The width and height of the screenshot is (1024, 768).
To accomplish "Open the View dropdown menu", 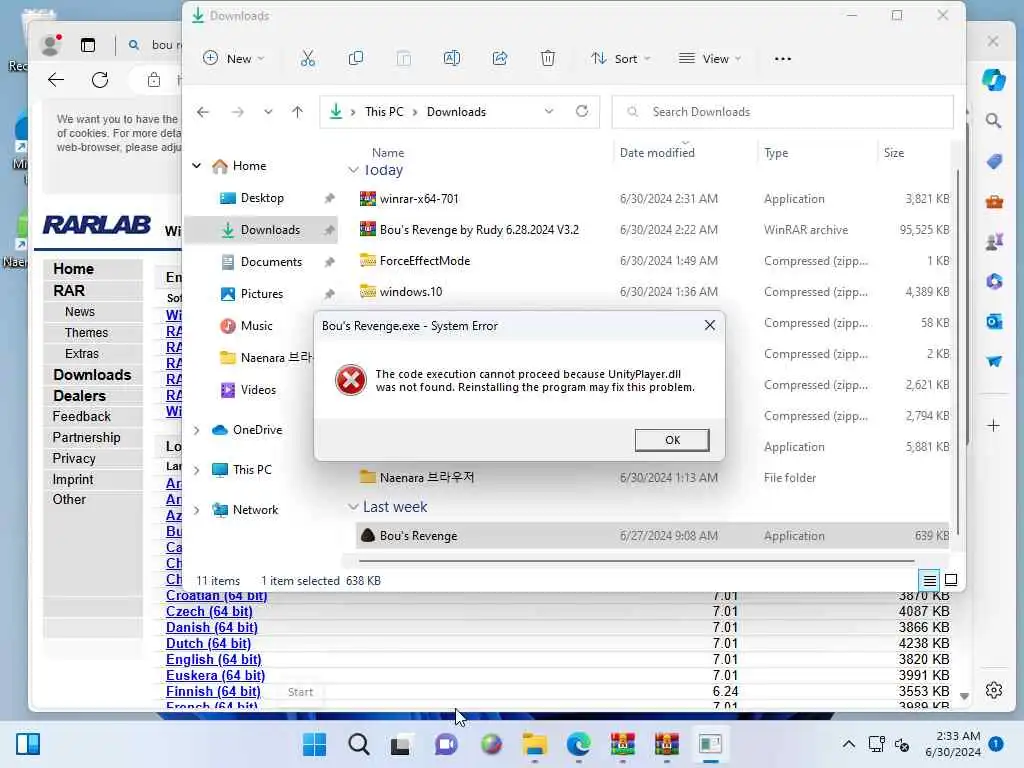I will pos(710,59).
